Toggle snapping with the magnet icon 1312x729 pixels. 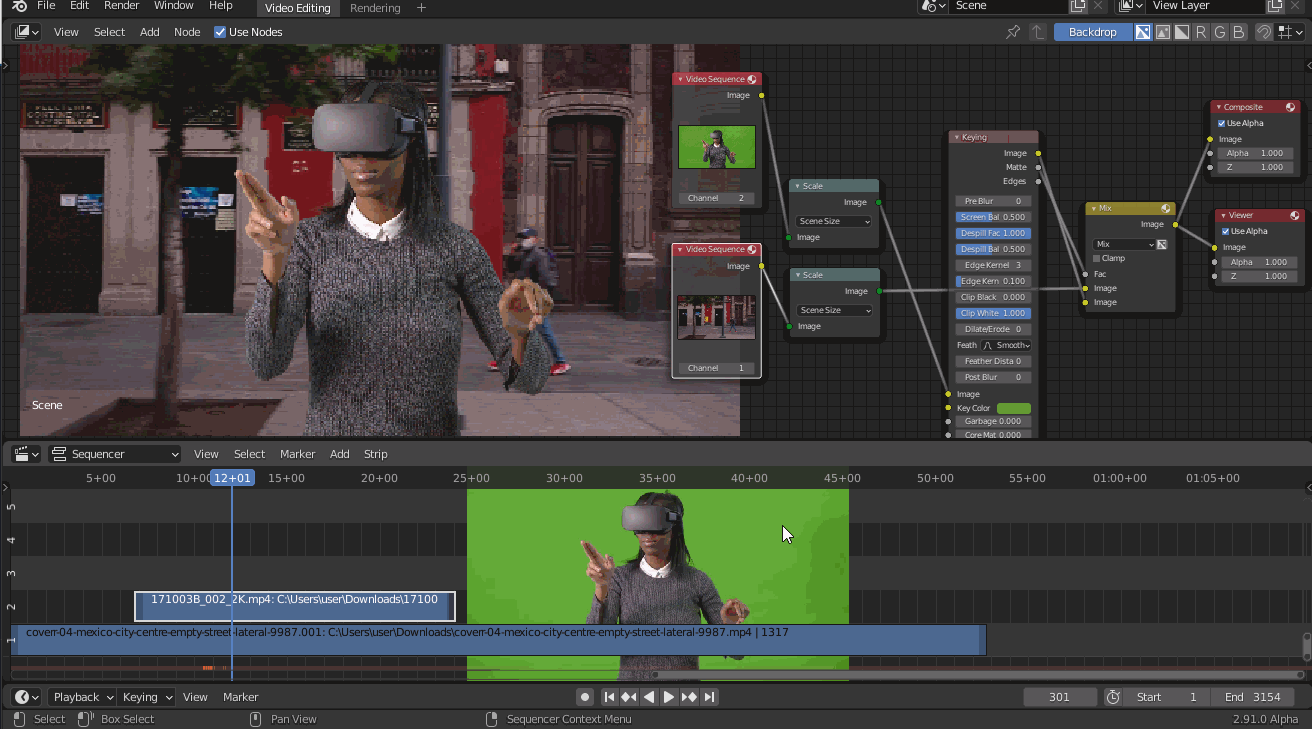tap(1264, 32)
